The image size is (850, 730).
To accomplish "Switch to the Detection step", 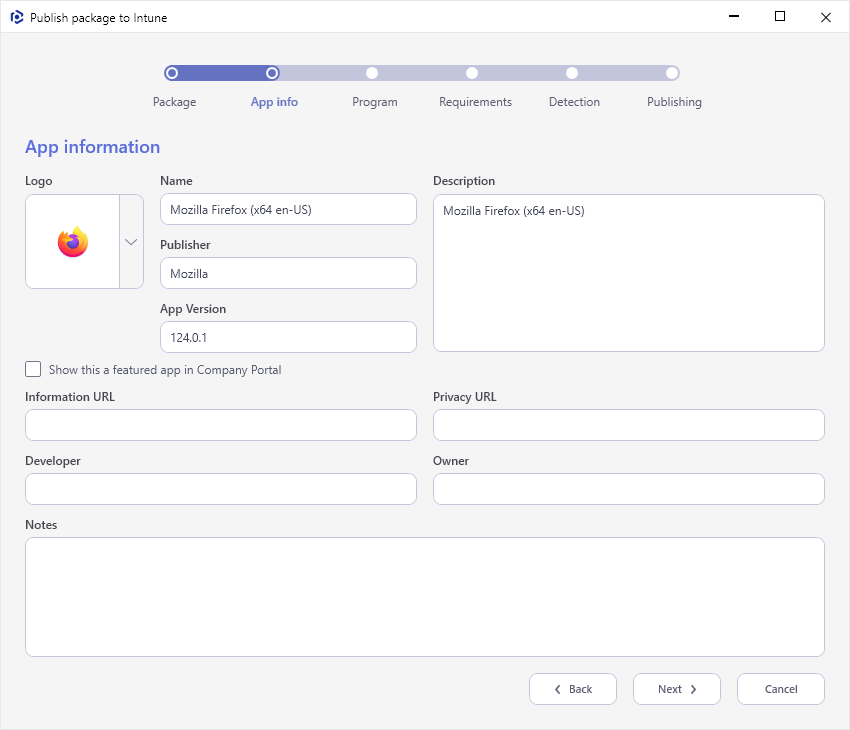I will (x=574, y=102).
